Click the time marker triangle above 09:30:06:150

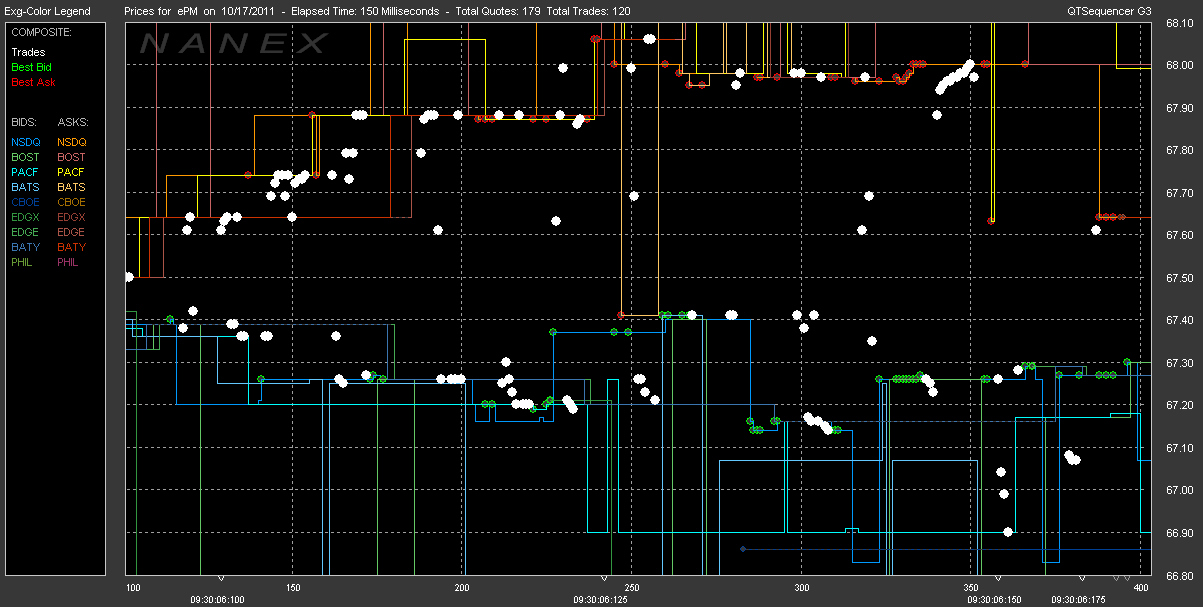[996, 579]
